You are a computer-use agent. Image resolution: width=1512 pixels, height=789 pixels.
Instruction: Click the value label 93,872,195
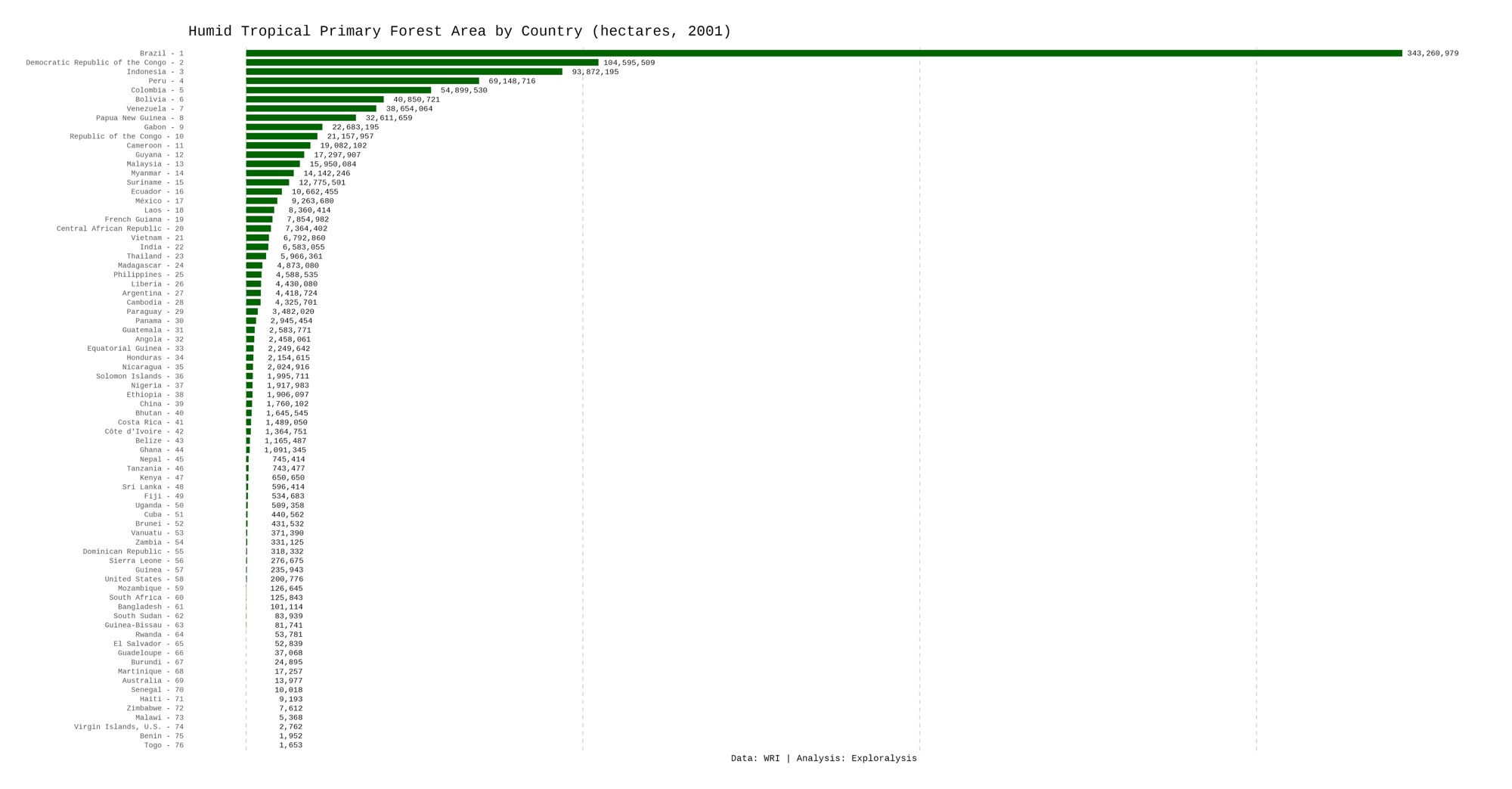(595, 72)
